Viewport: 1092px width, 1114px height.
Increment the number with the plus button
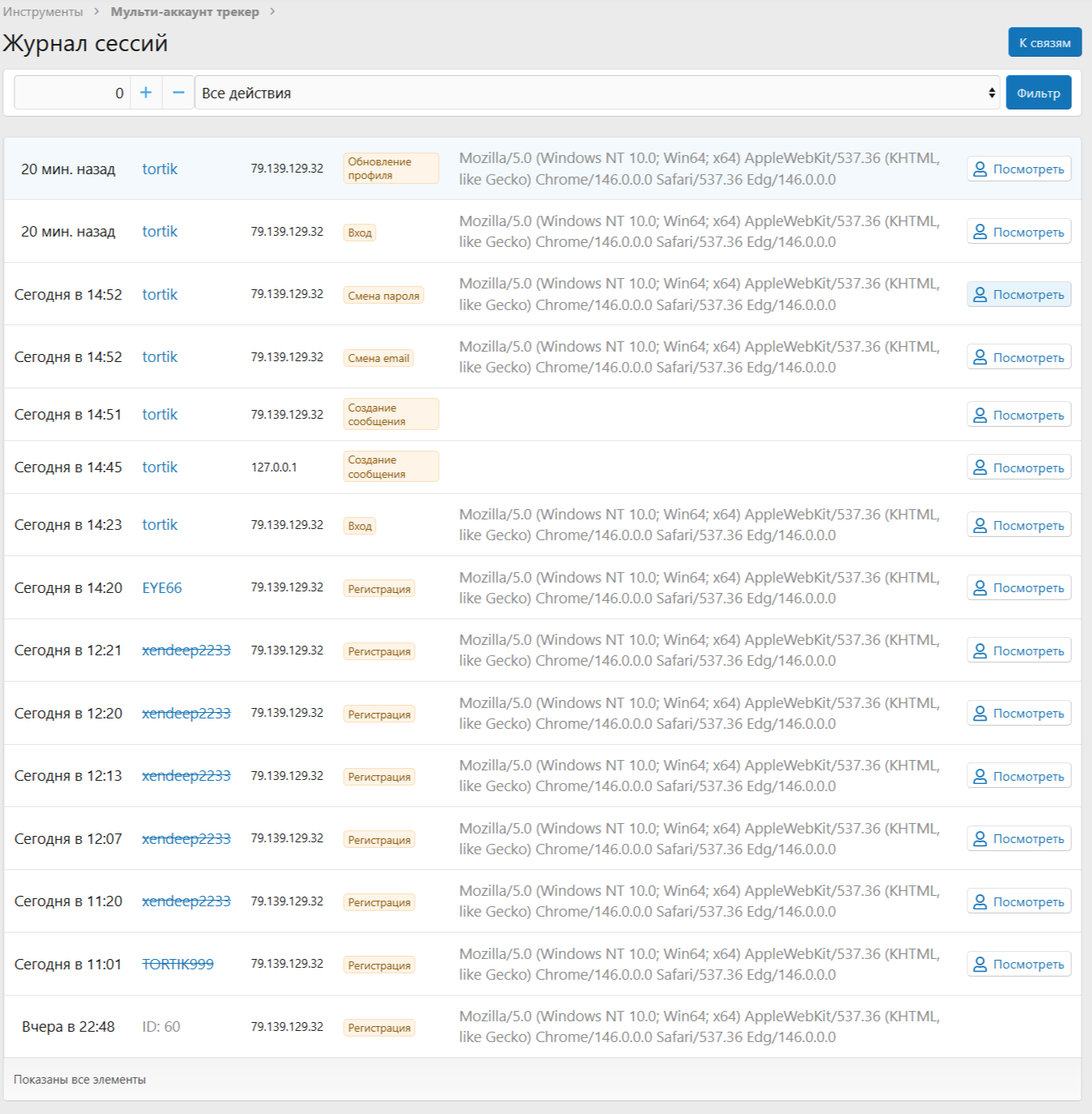click(x=145, y=93)
